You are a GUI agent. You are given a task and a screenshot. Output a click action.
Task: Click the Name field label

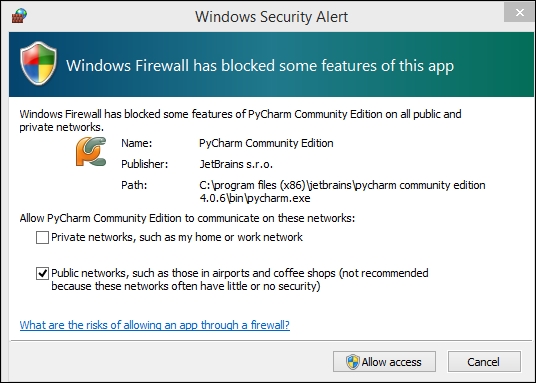point(136,143)
